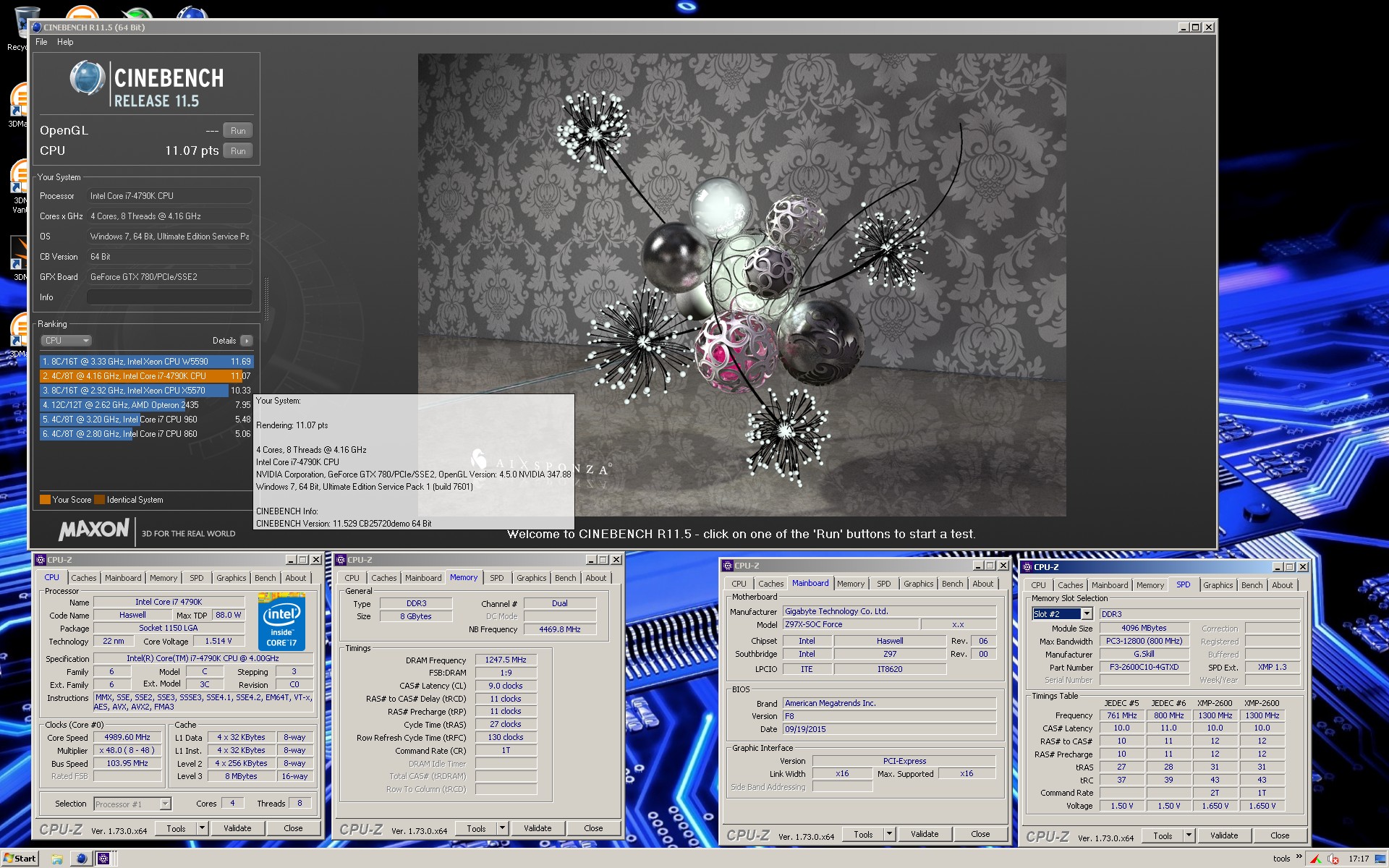Click motherboard model Z97X-SOC Force
This screenshot has height=868, width=1389.
(851, 624)
